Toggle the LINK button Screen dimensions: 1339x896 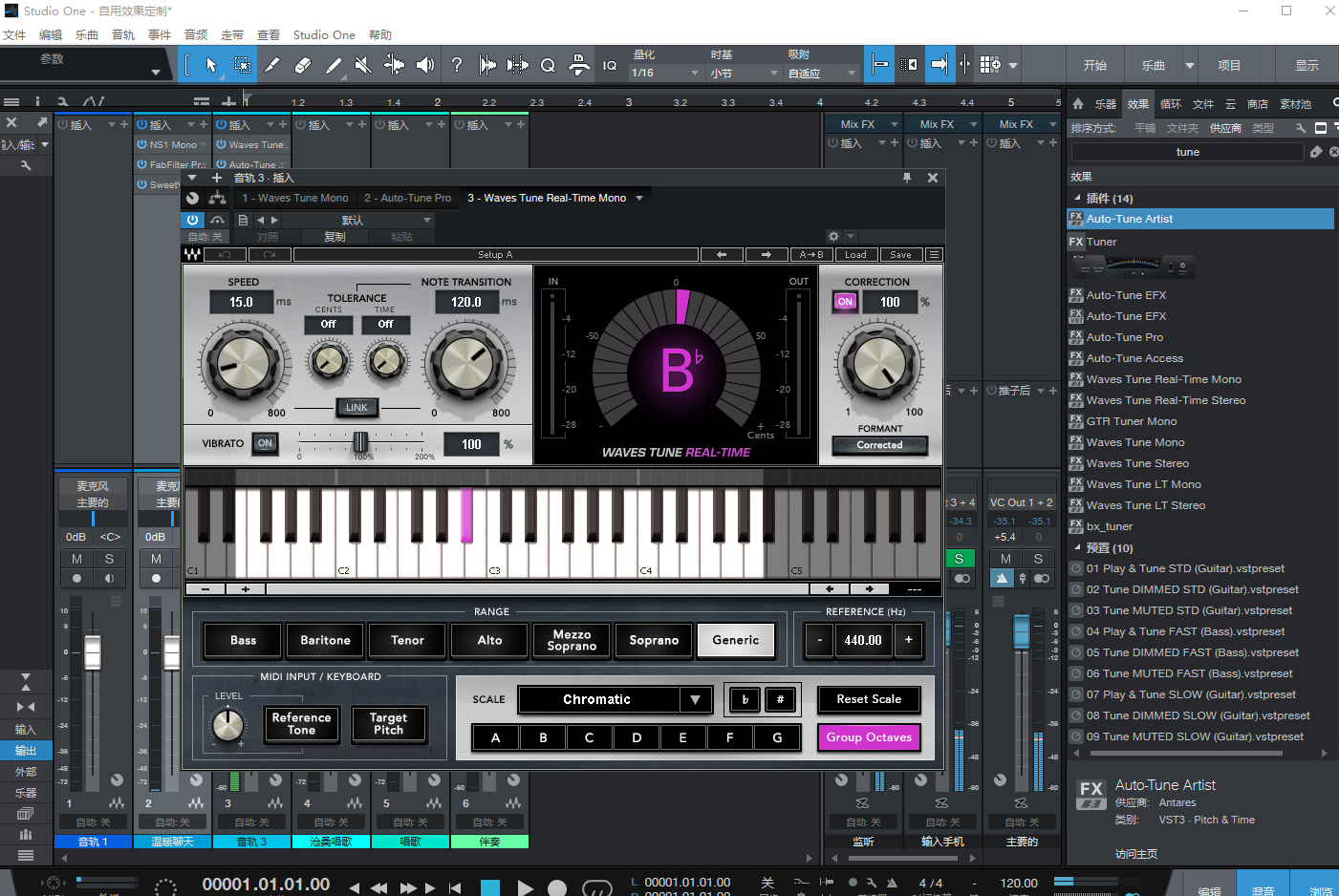(356, 407)
